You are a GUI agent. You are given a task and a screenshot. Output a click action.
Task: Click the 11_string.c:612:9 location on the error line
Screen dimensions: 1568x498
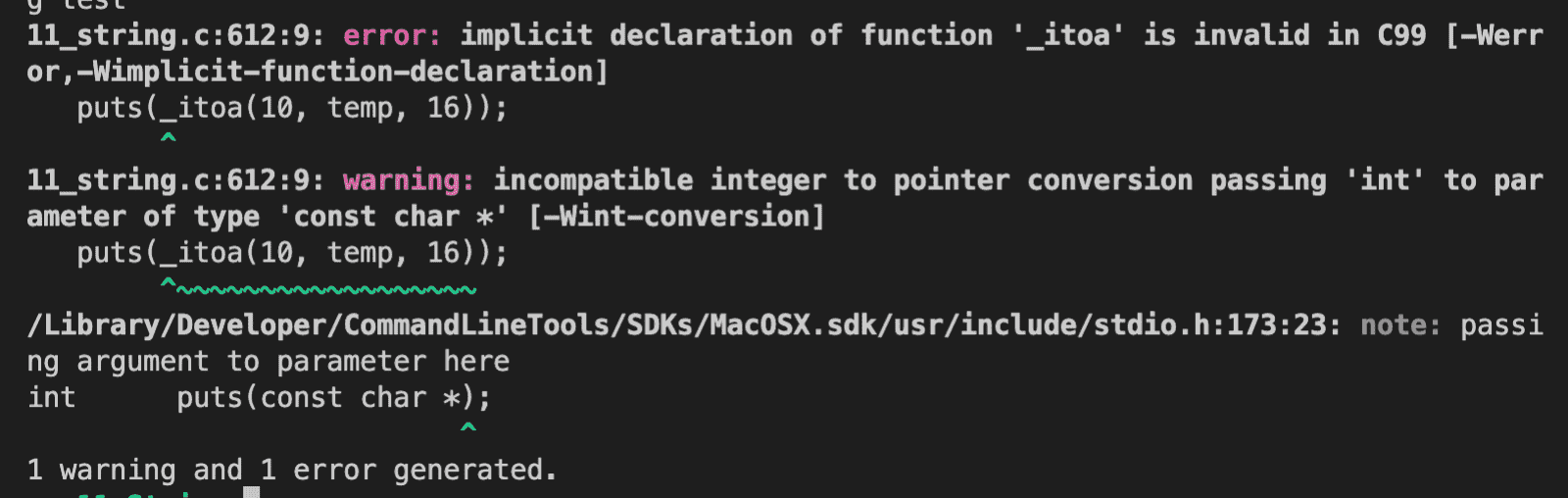pos(174,35)
